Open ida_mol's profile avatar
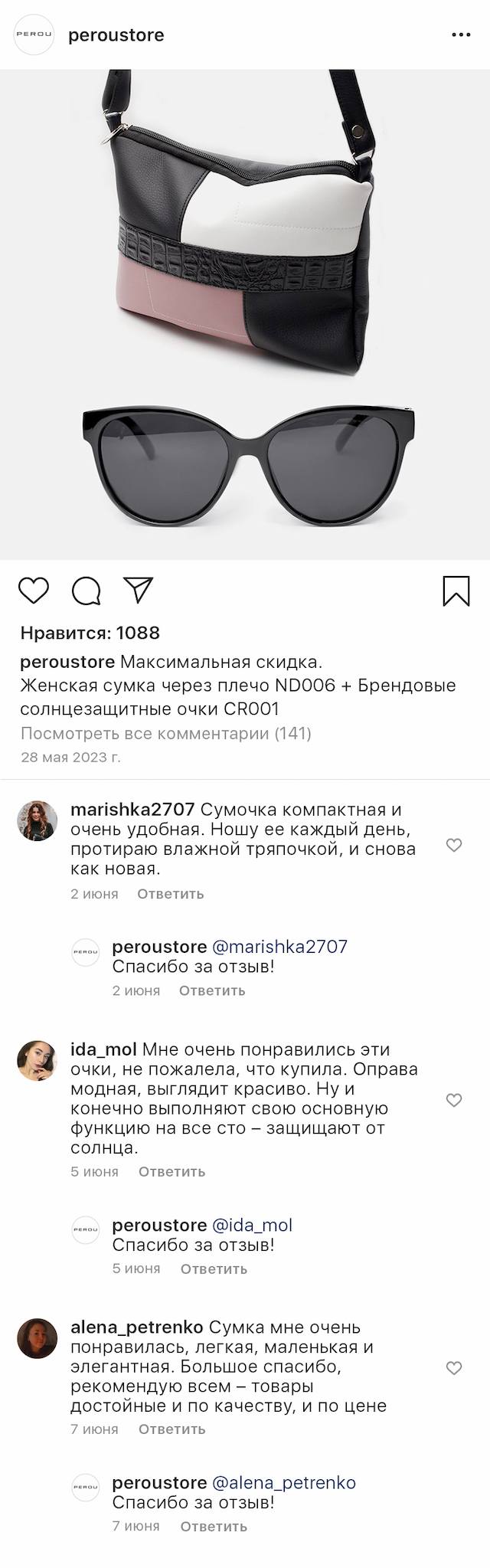This screenshot has width=490, height=1568. pos(37,1060)
